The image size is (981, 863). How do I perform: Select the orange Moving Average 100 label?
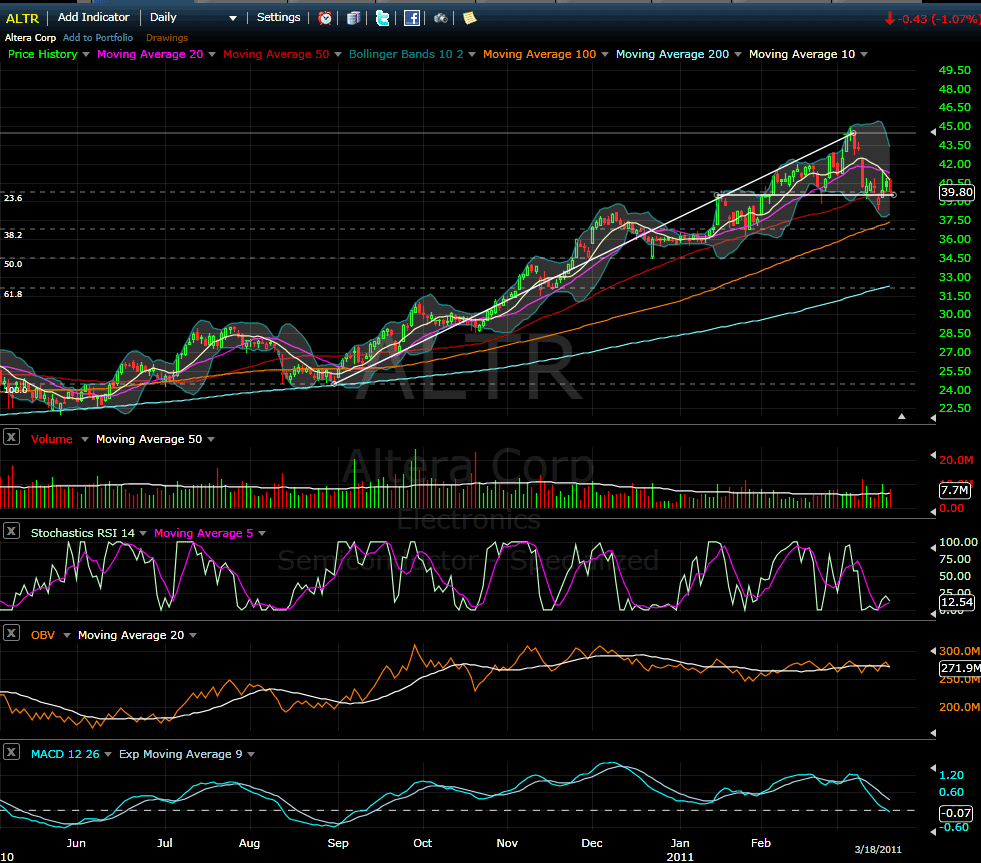tap(539, 54)
